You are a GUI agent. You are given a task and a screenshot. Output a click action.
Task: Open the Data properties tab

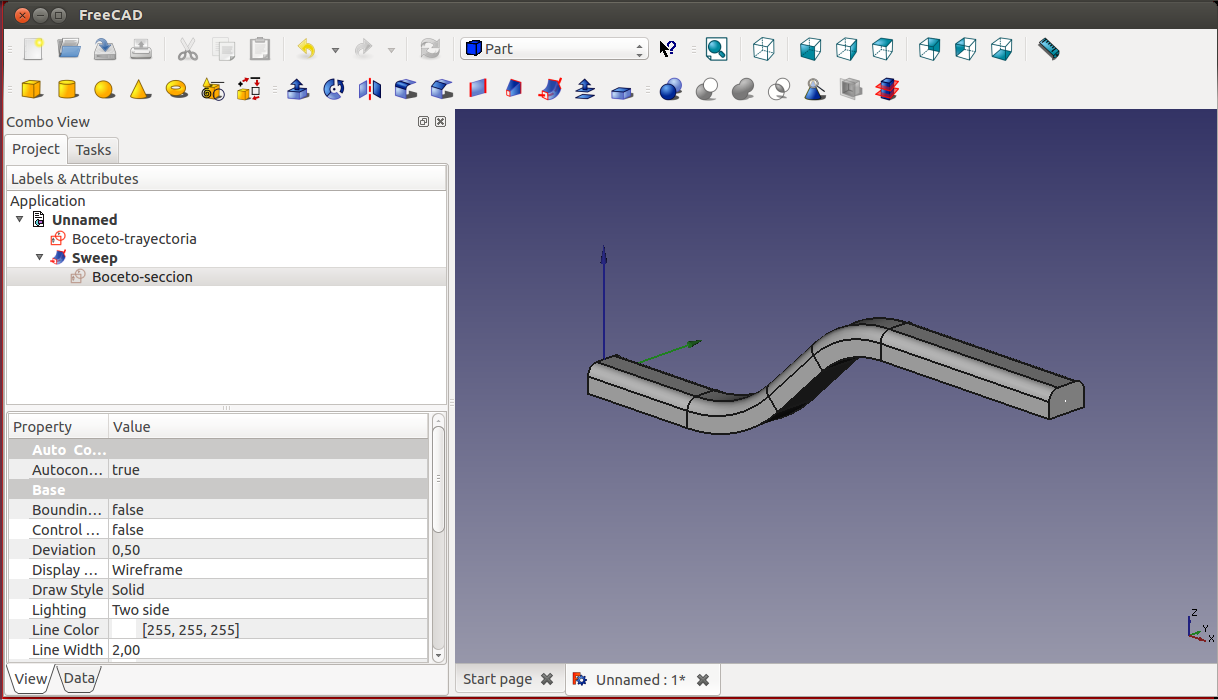pyautogui.click(x=79, y=678)
